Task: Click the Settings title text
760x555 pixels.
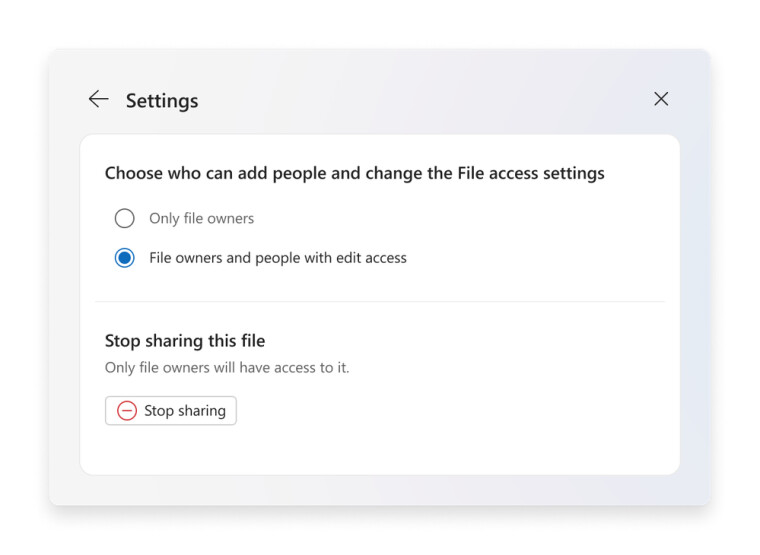Action: coord(162,101)
